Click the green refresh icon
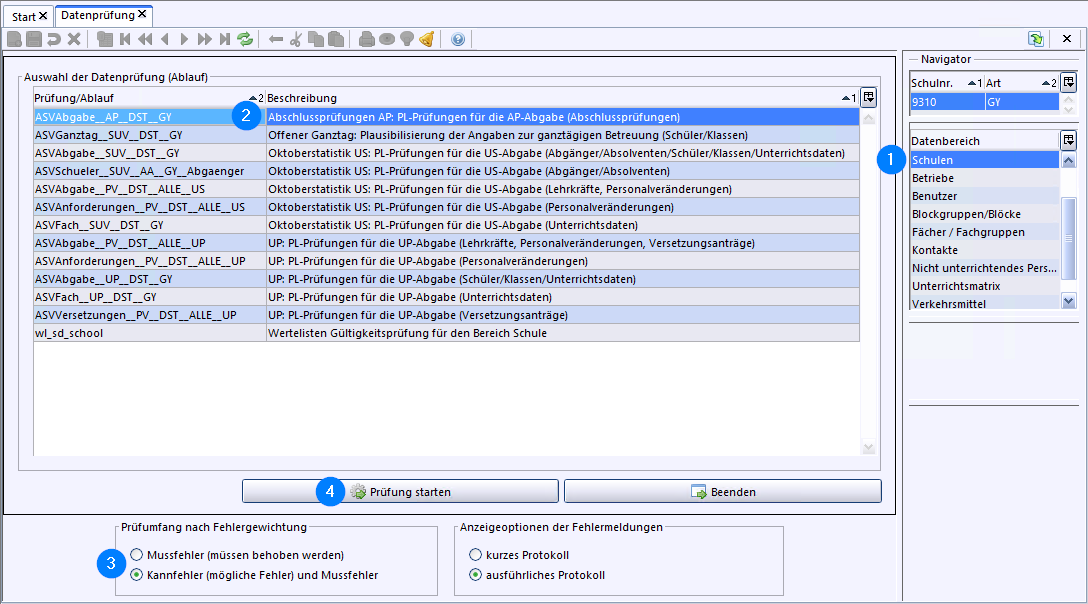This screenshot has width=1088, height=604. tap(245, 39)
